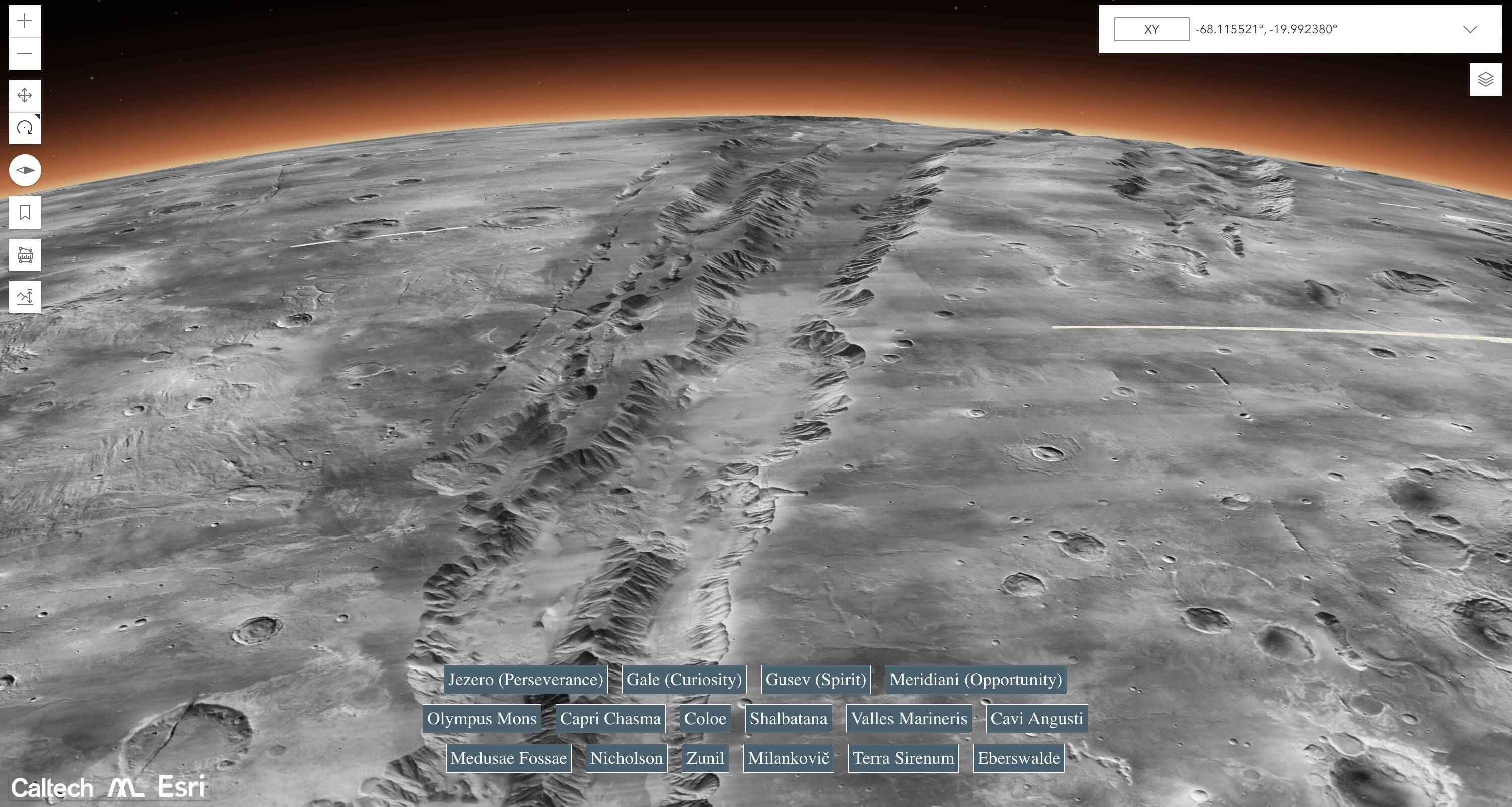1512x807 pixels.
Task: Reset the compass orientation
Action: pyautogui.click(x=25, y=170)
